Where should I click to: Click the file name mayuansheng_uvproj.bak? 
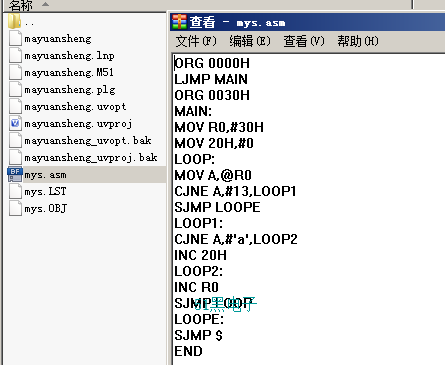click(91, 158)
